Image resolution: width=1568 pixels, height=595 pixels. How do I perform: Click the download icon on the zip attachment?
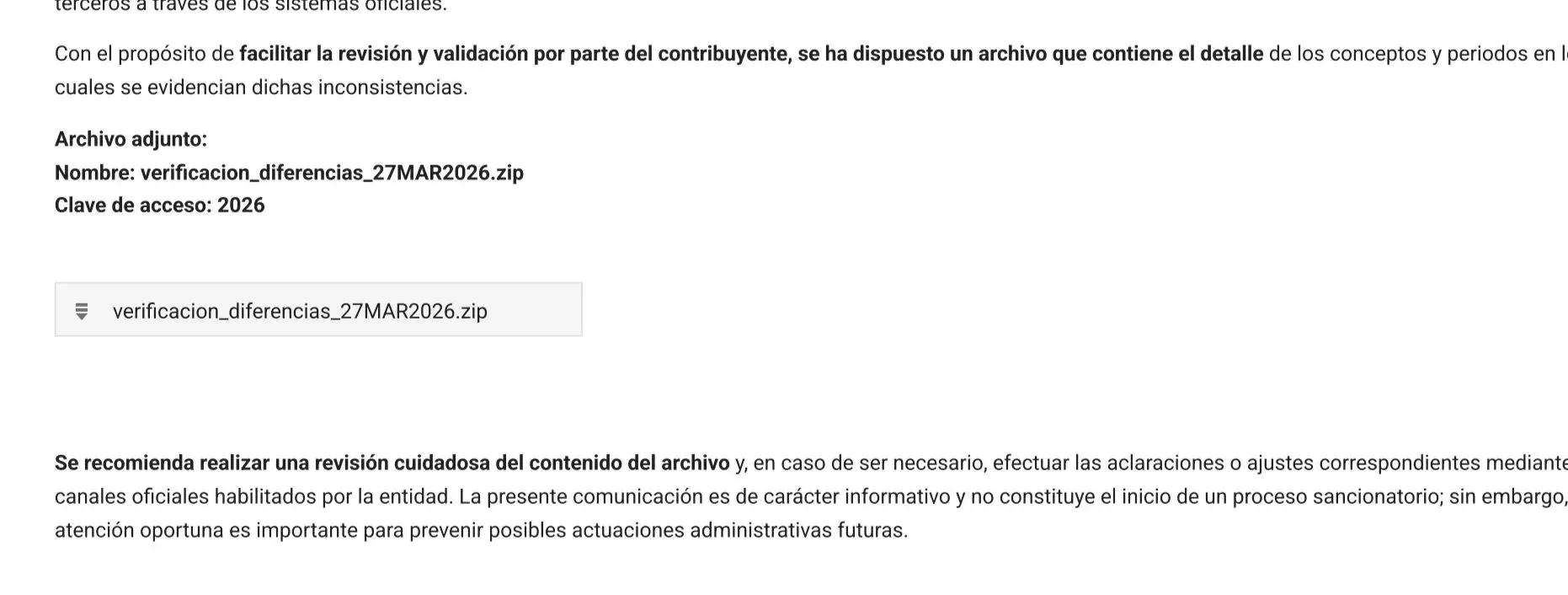[82, 311]
